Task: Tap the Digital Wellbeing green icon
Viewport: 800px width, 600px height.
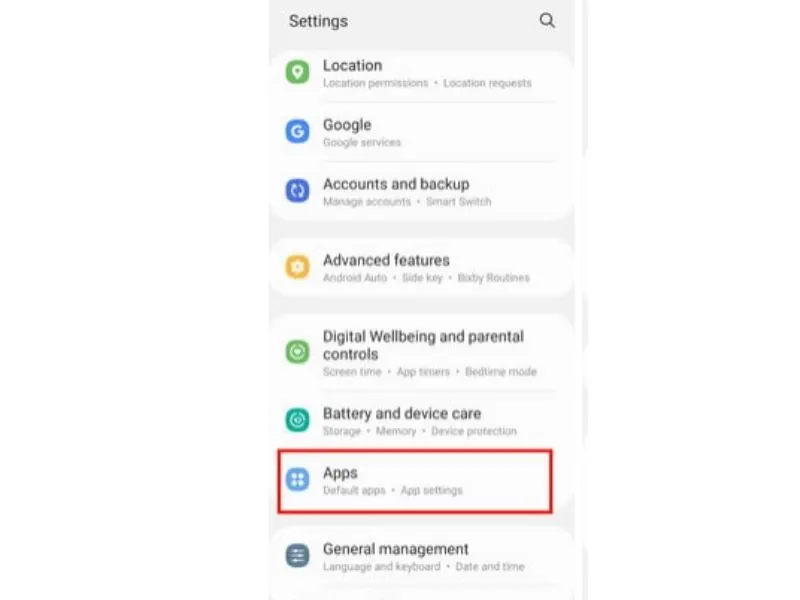Action: [x=297, y=352]
